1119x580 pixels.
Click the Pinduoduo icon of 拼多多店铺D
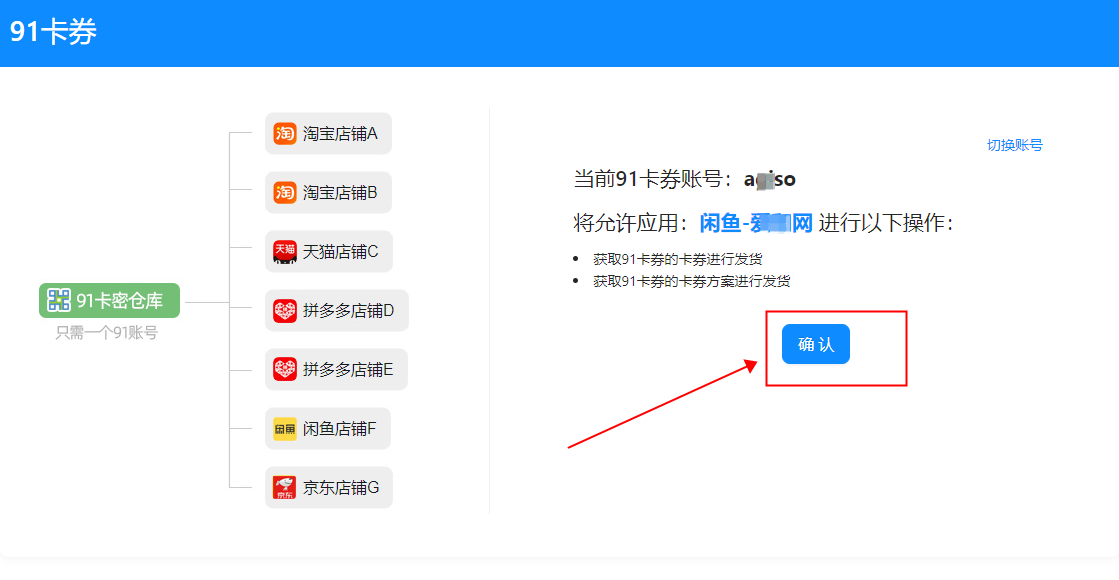click(285, 310)
